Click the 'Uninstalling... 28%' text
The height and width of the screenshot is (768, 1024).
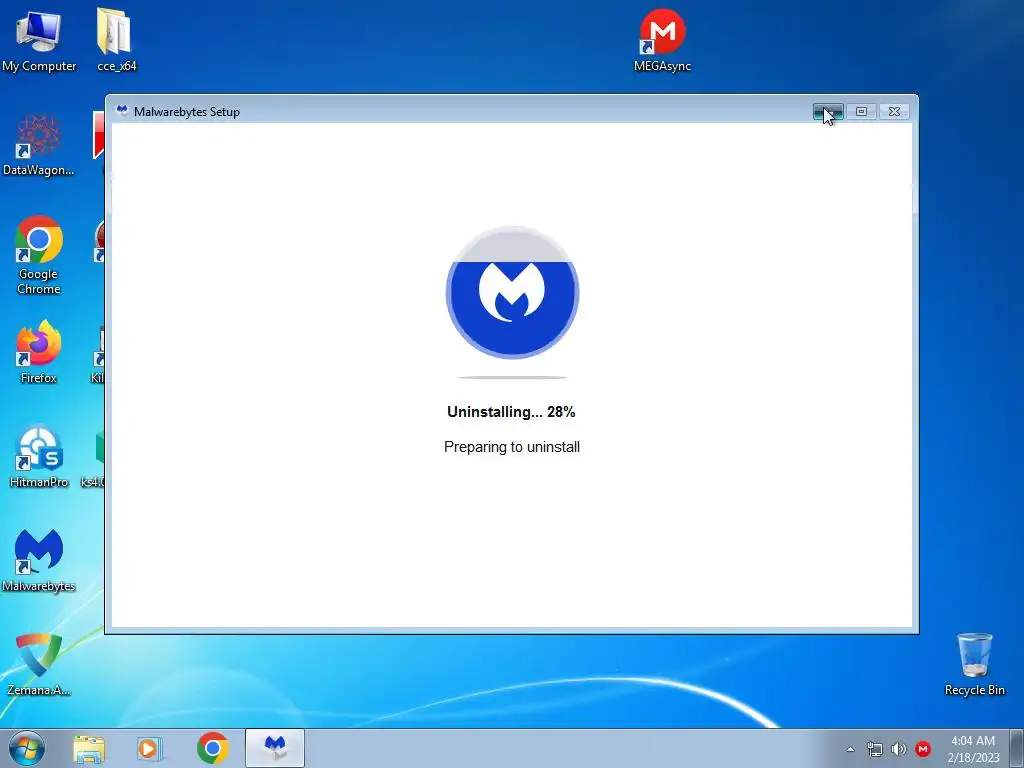point(511,412)
